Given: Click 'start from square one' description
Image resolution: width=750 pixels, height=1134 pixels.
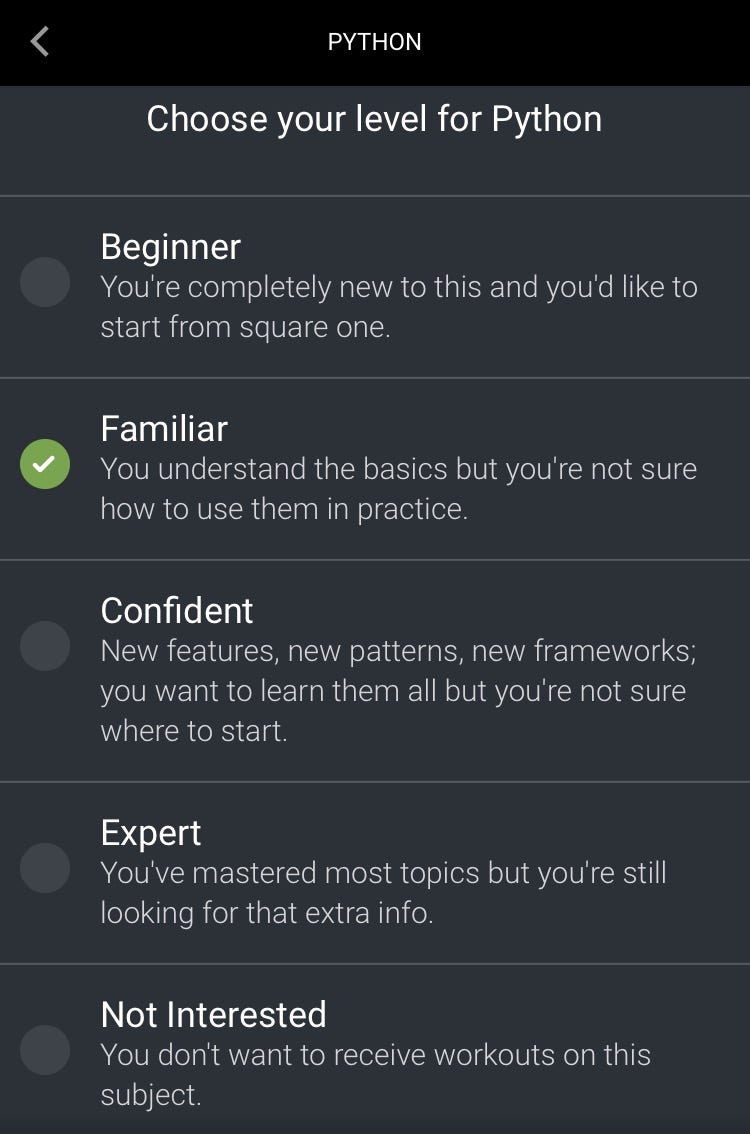Looking at the screenshot, I should tap(245, 327).
